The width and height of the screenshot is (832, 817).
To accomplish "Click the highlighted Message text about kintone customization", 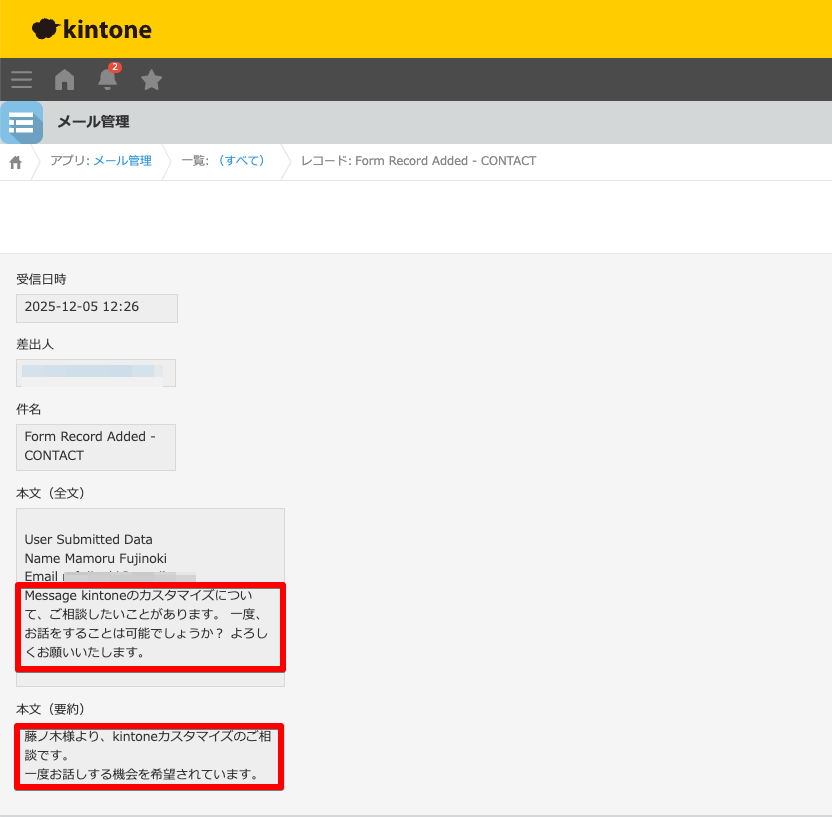I will click(x=150, y=625).
